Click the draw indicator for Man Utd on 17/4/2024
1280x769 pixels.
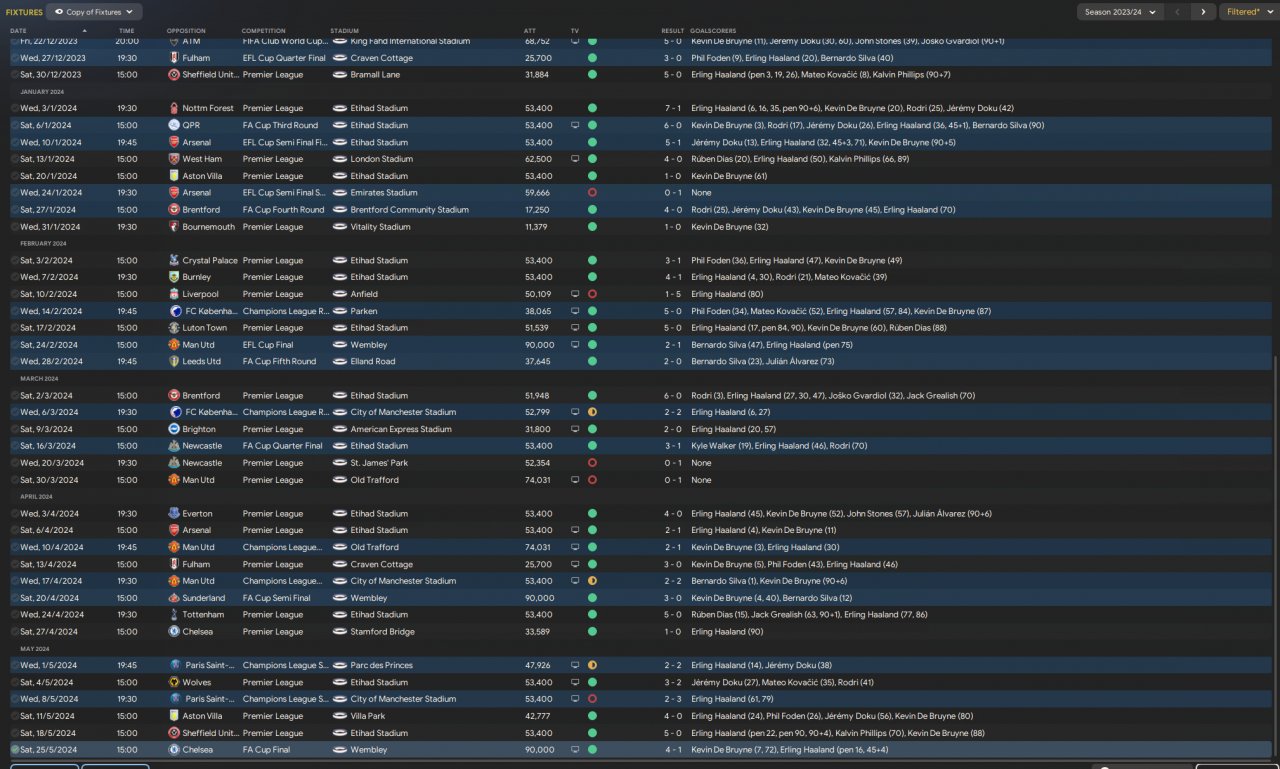(592, 581)
